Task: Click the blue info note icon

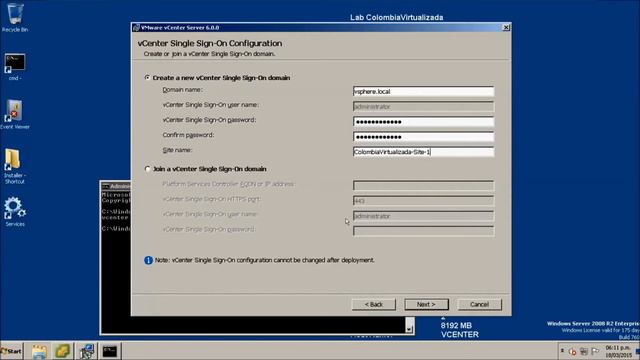Action: pyautogui.click(x=148, y=260)
